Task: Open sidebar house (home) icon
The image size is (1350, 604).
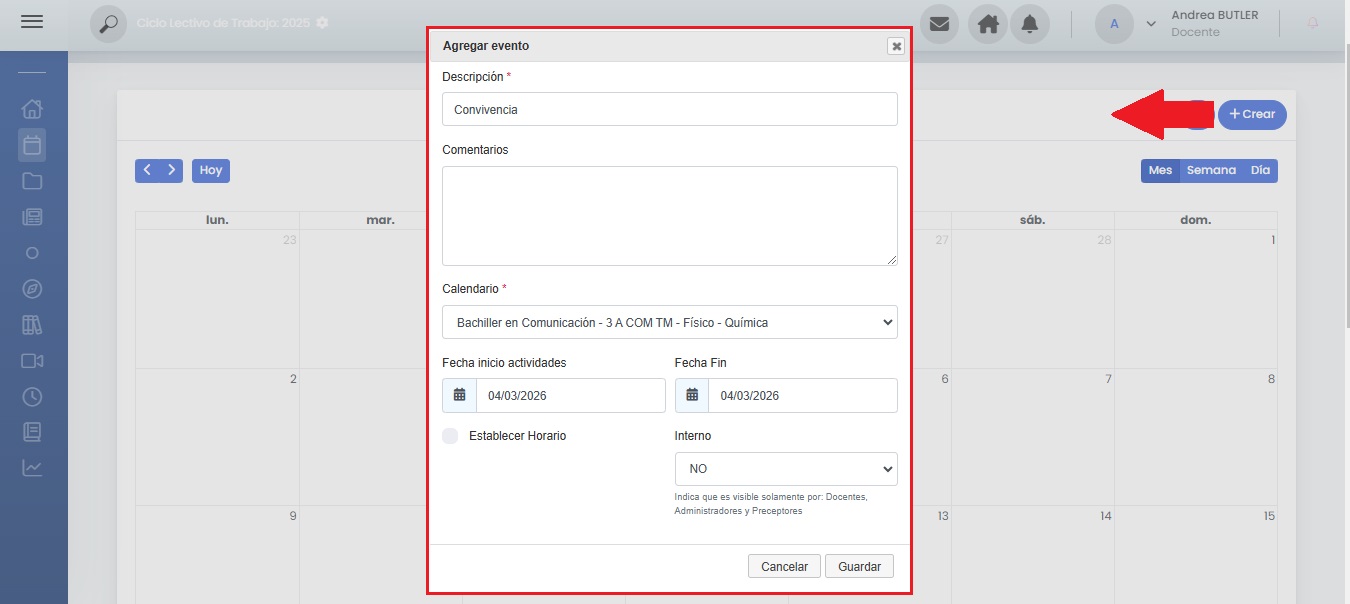Action: (x=32, y=109)
